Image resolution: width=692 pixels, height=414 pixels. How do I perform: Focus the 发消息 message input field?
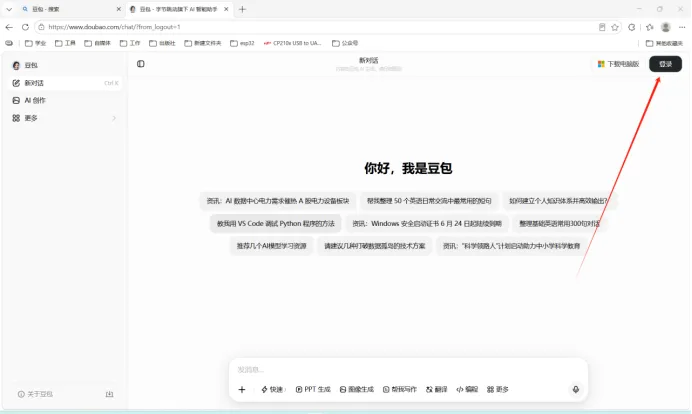click(408, 370)
